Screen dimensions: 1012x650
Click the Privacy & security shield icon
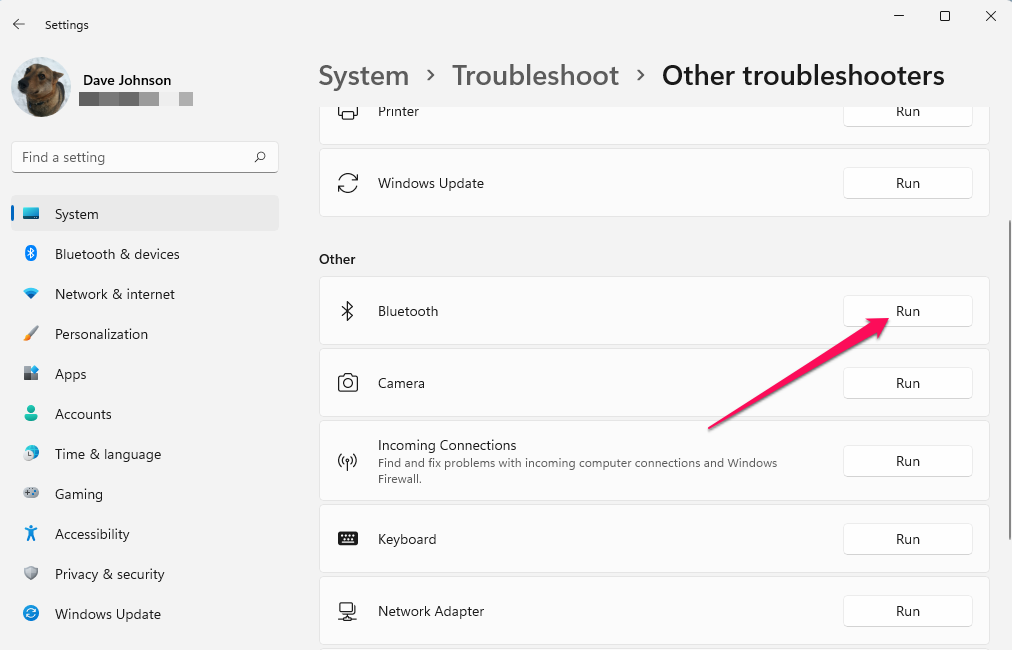click(x=31, y=574)
